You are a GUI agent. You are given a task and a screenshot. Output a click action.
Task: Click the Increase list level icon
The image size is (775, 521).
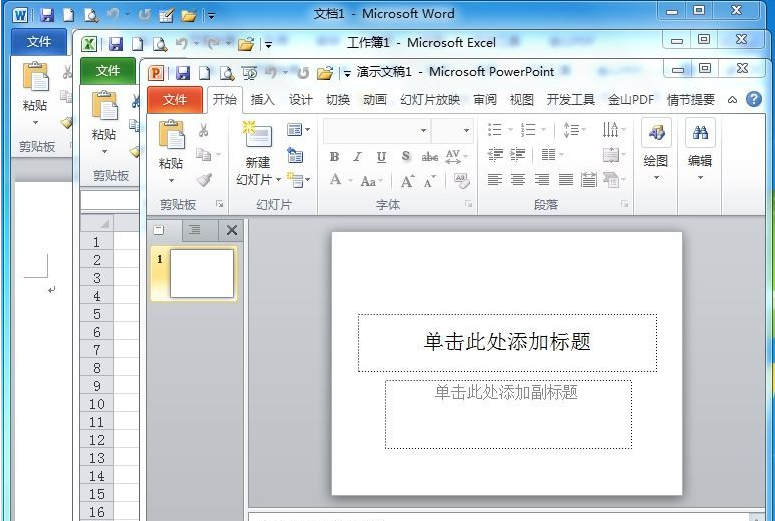click(x=517, y=155)
